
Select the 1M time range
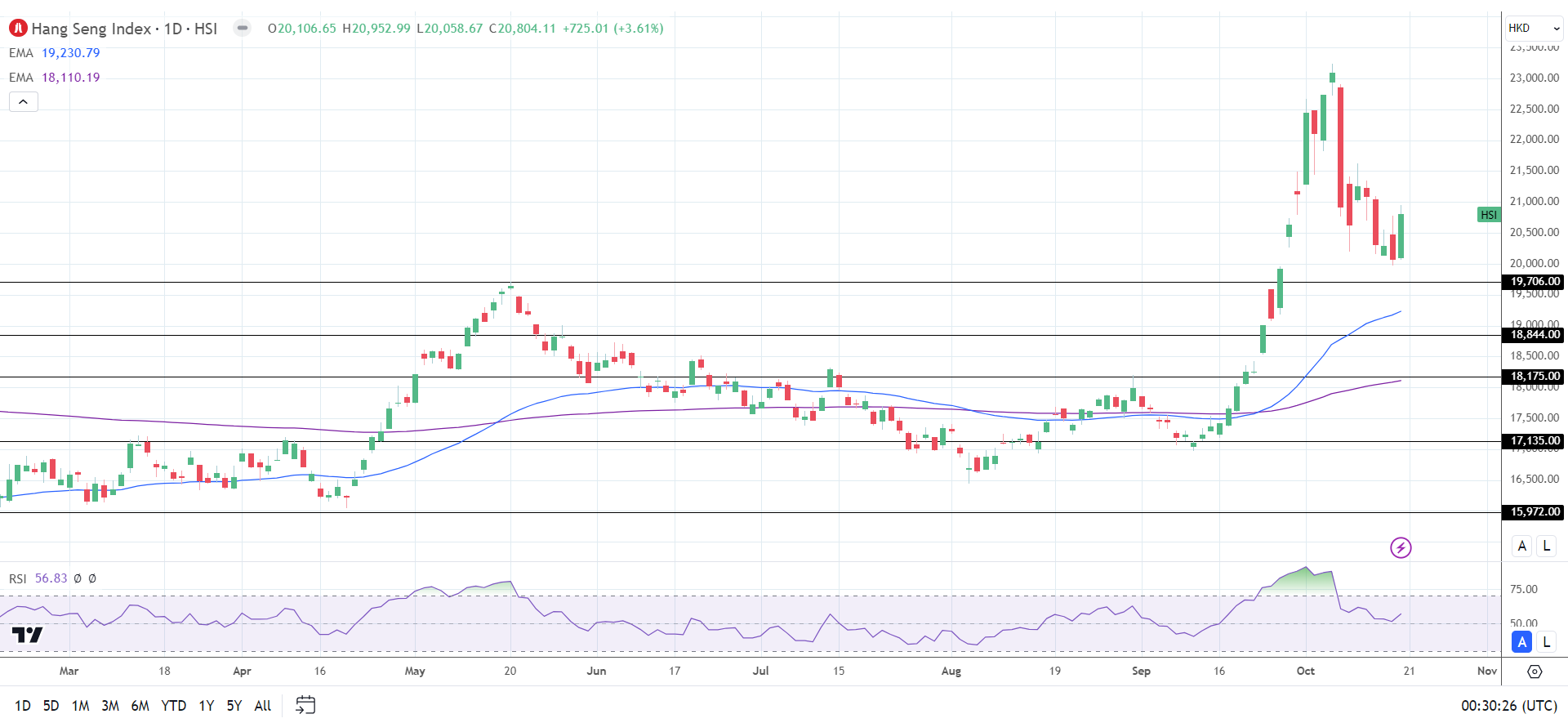pos(80,705)
